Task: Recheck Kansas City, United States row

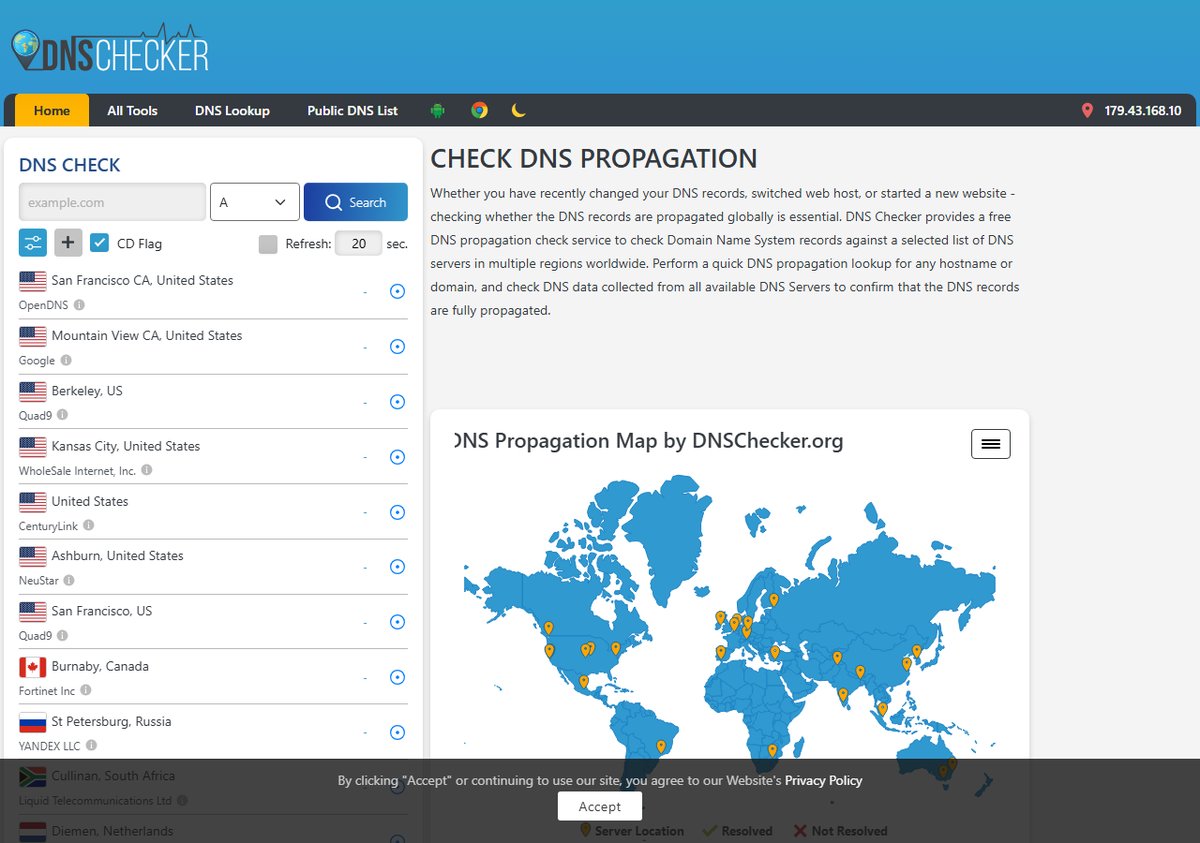Action: click(x=397, y=457)
